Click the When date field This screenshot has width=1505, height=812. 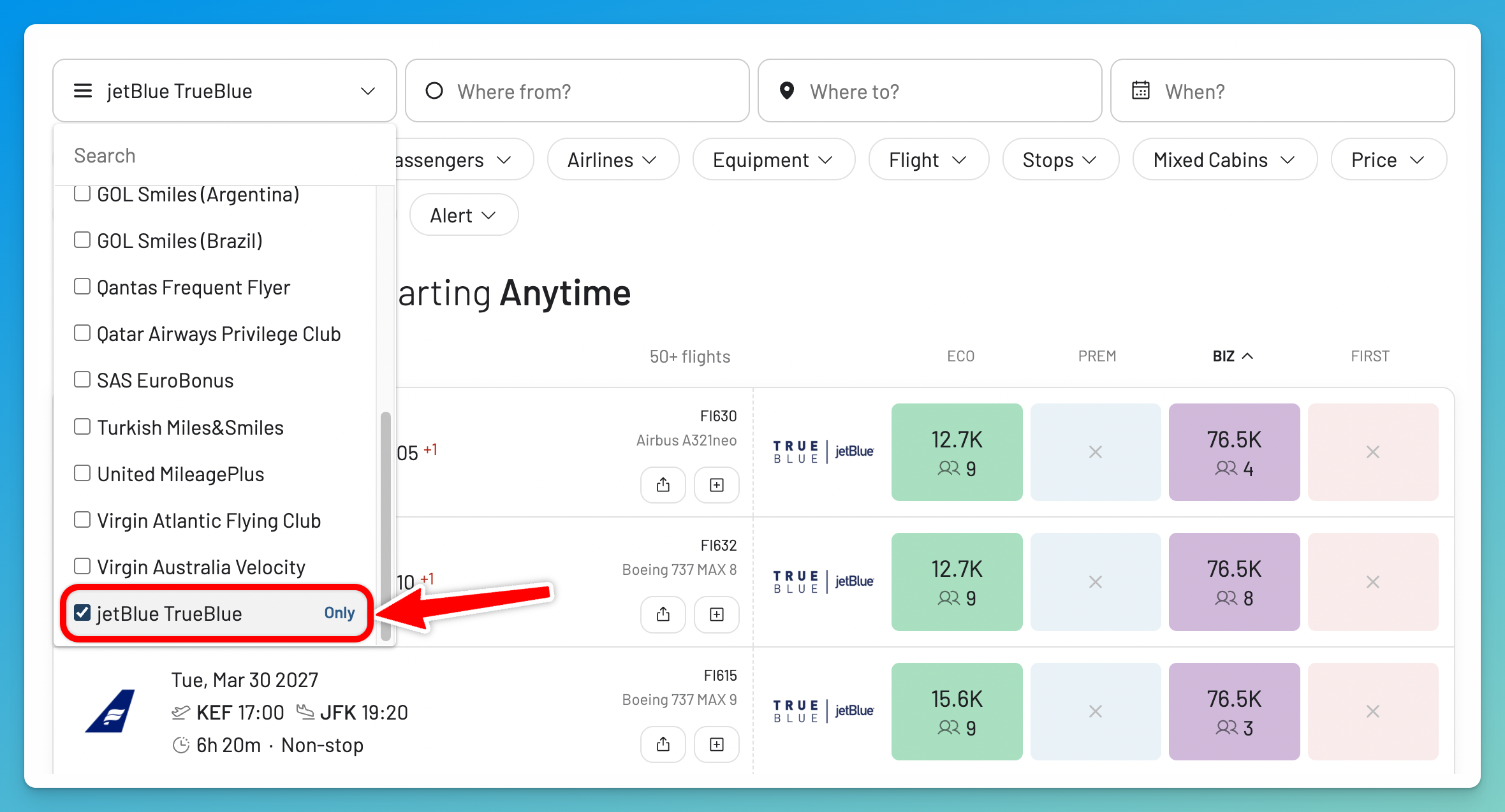[1282, 91]
